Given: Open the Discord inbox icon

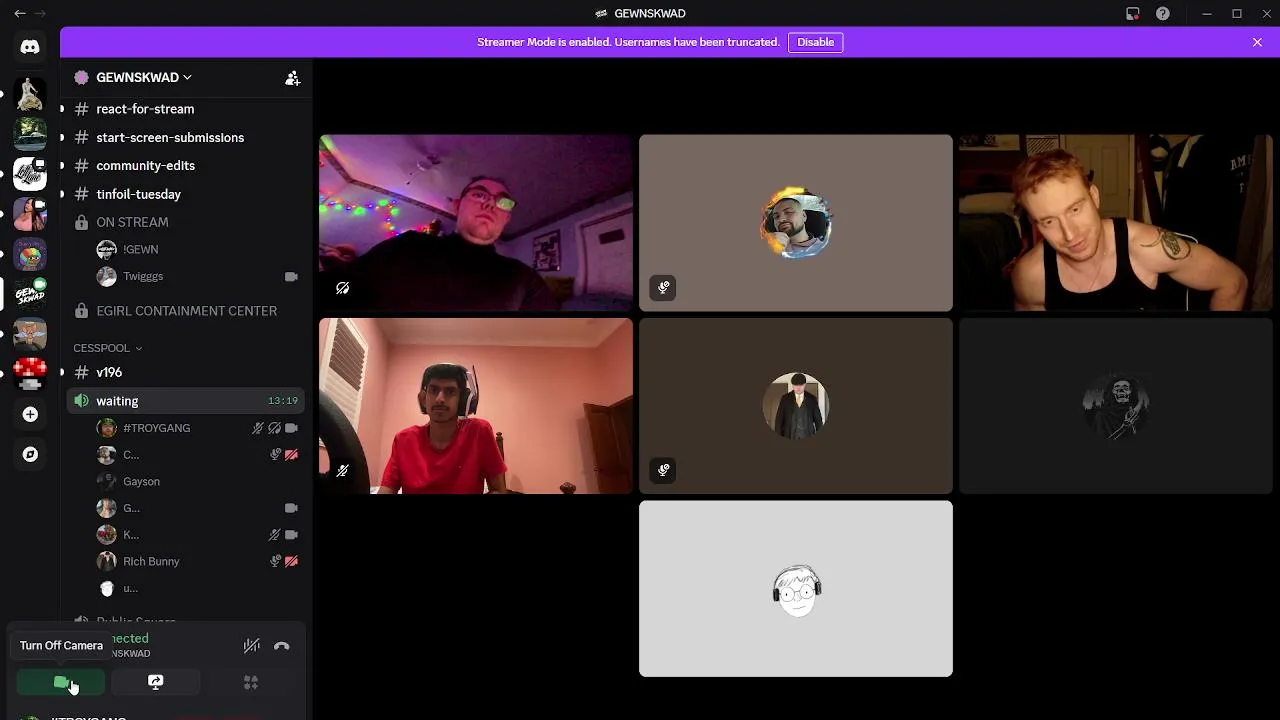Looking at the screenshot, I should (1132, 13).
